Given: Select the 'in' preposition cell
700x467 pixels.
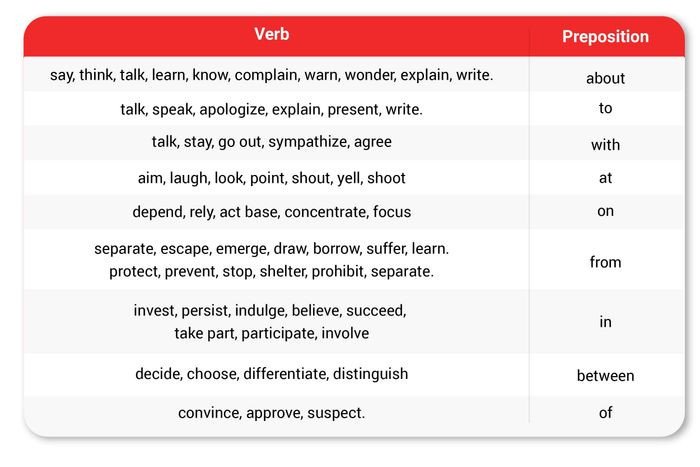Looking at the screenshot, I should pos(605,322).
